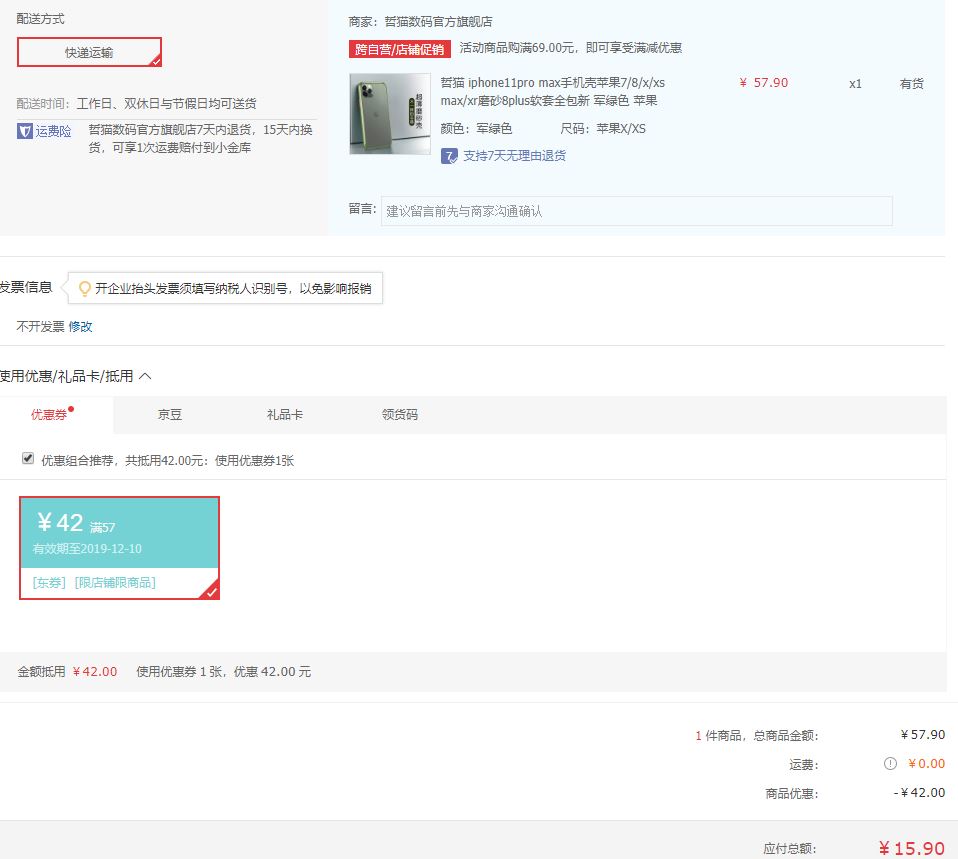The height and width of the screenshot is (859, 958).
Task: Select the 快递运输 delivery method button
Action: coord(89,52)
